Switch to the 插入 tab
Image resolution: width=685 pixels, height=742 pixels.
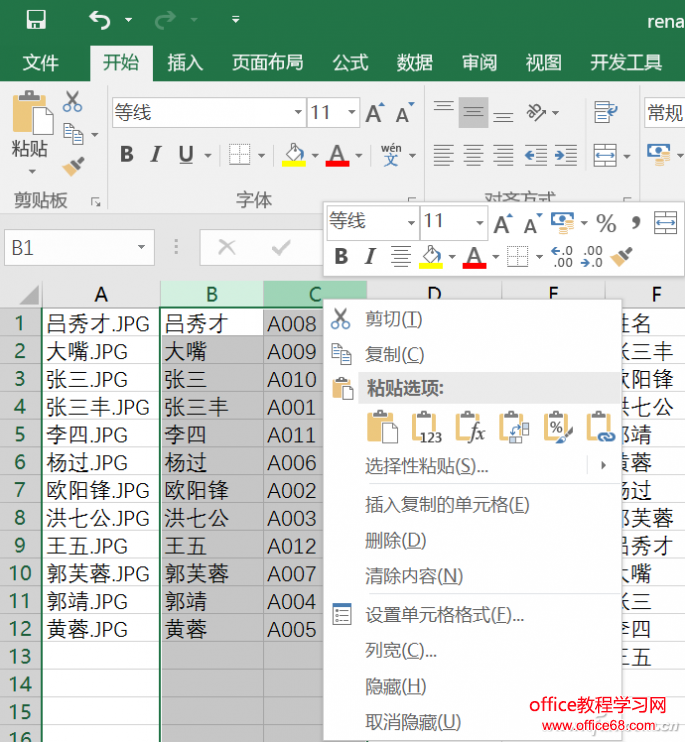[185, 62]
